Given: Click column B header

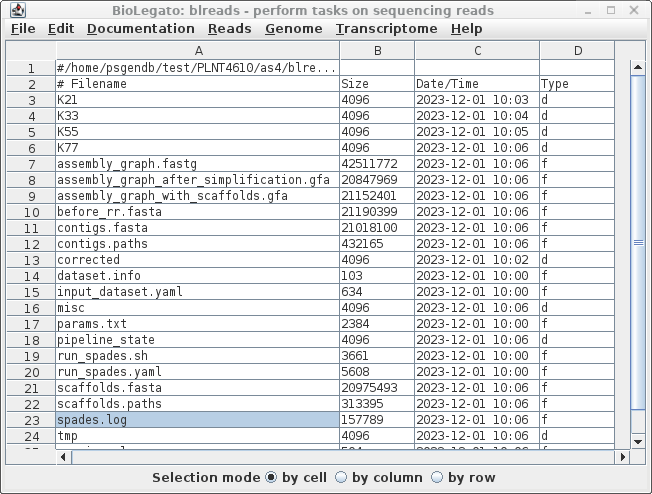Looking at the screenshot, I should [377, 50].
